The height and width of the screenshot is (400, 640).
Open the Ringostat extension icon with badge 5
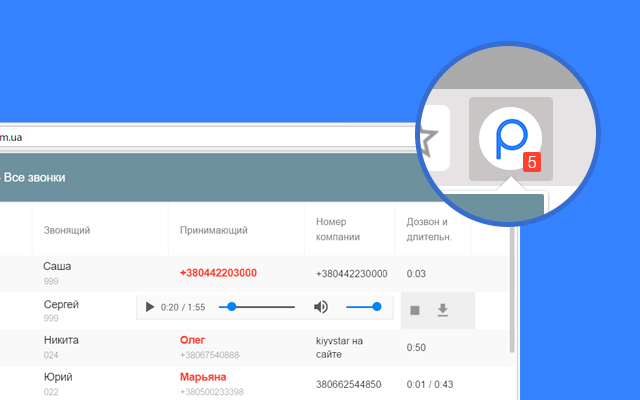point(511,139)
